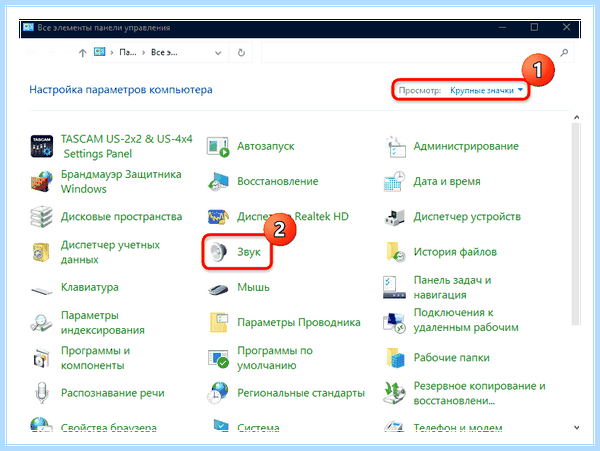Expand the address bar history chevron
Viewport: 600px width, 451px height.
pos(218,53)
